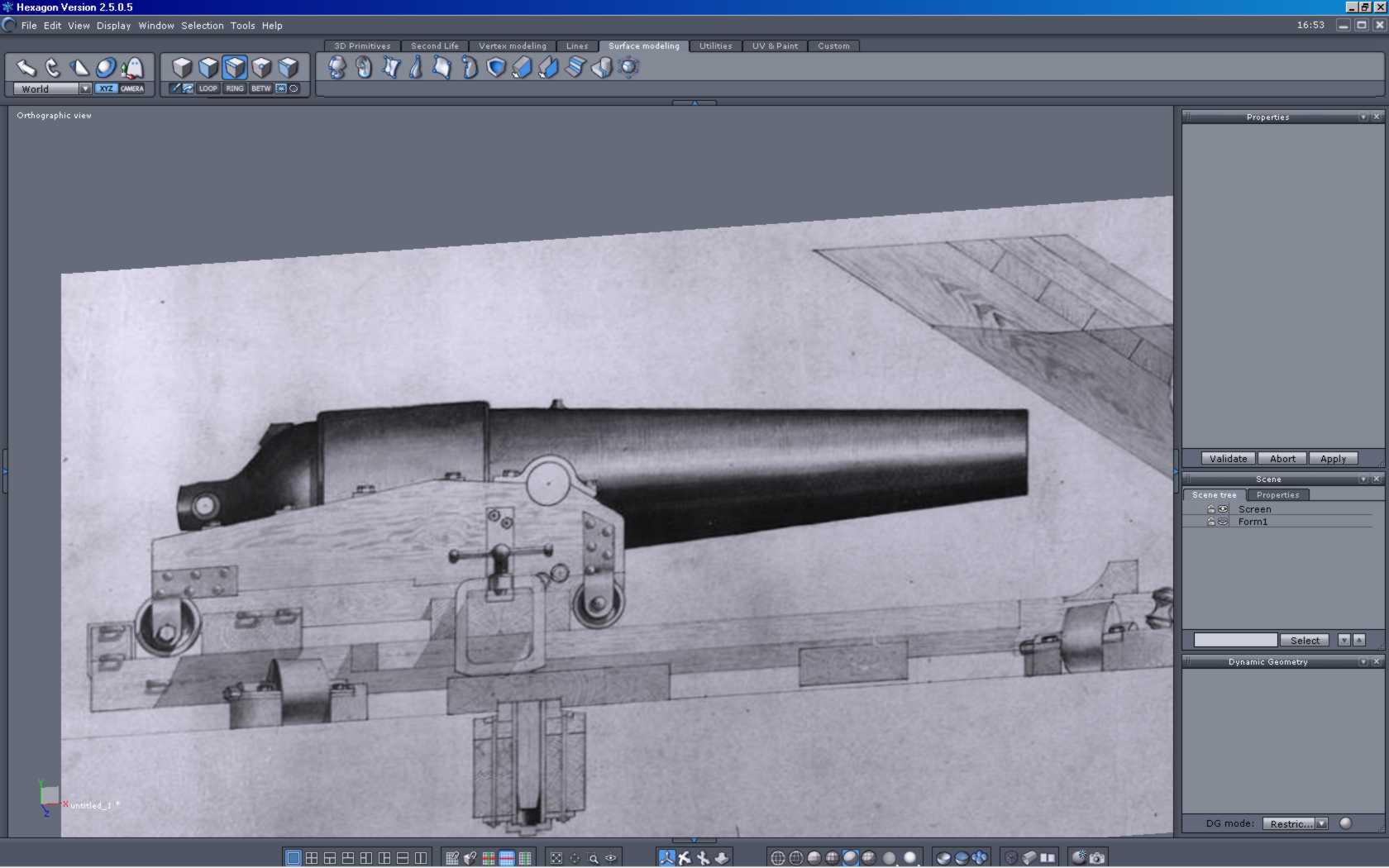The width and height of the screenshot is (1389, 868).
Task: Click the zoom magnifier icon
Action: [593, 858]
